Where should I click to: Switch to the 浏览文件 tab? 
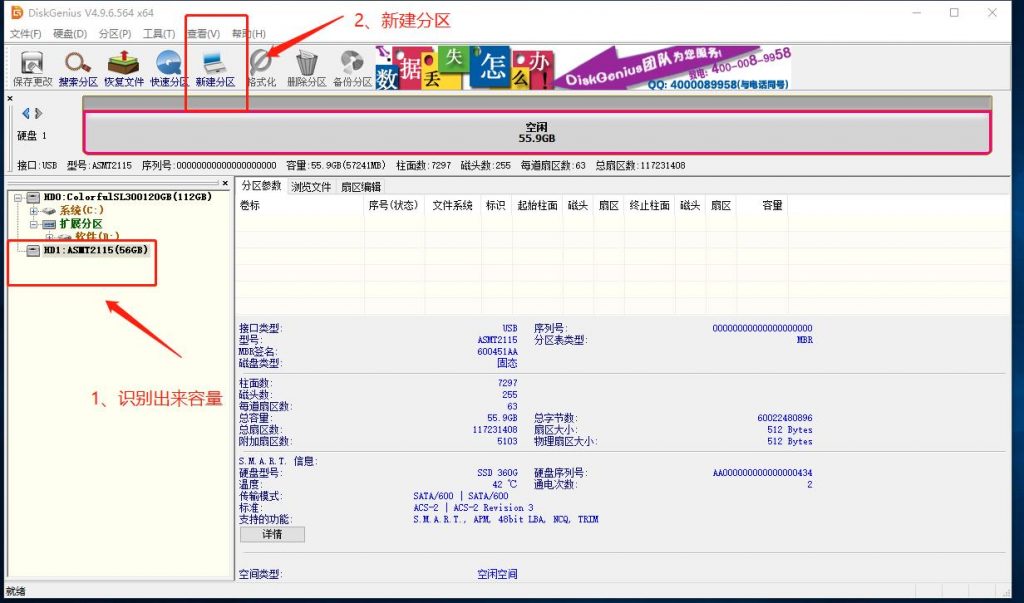(x=309, y=186)
